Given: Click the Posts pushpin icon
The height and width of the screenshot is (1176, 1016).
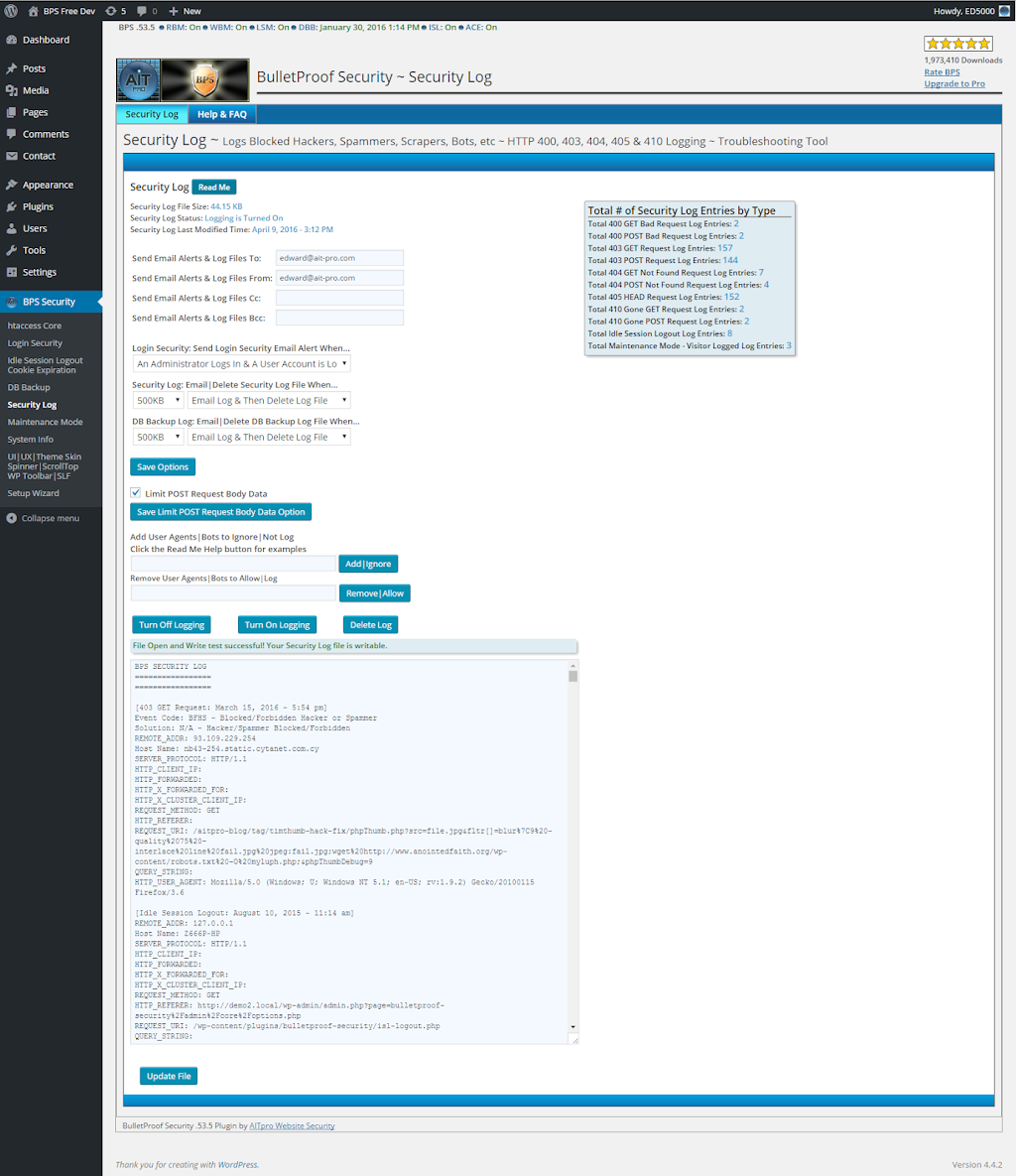Looking at the screenshot, I should (11, 68).
